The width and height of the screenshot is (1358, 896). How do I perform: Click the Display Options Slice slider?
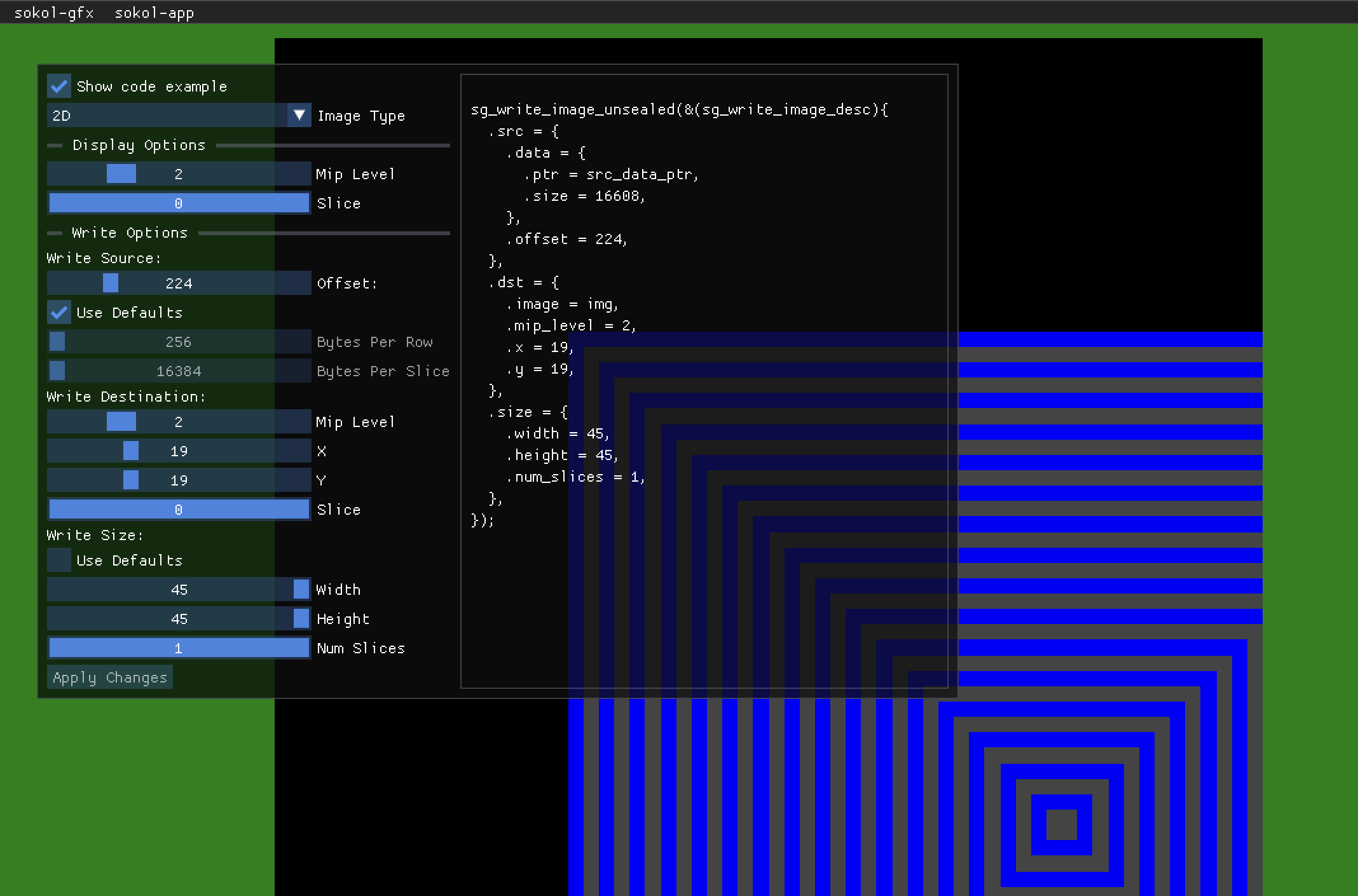tap(179, 203)
